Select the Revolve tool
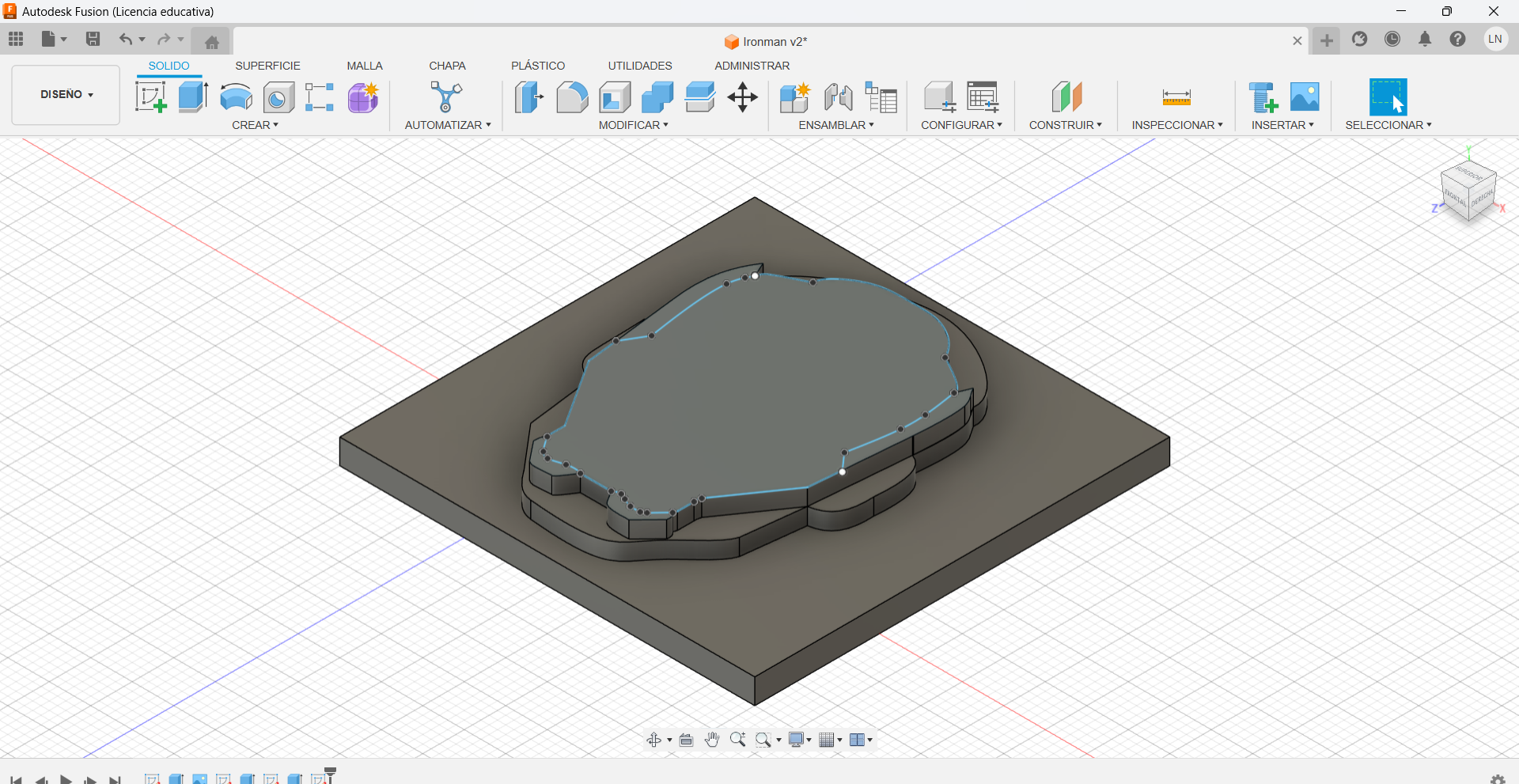Screen dimensions: 1519x784 (236, 97)
